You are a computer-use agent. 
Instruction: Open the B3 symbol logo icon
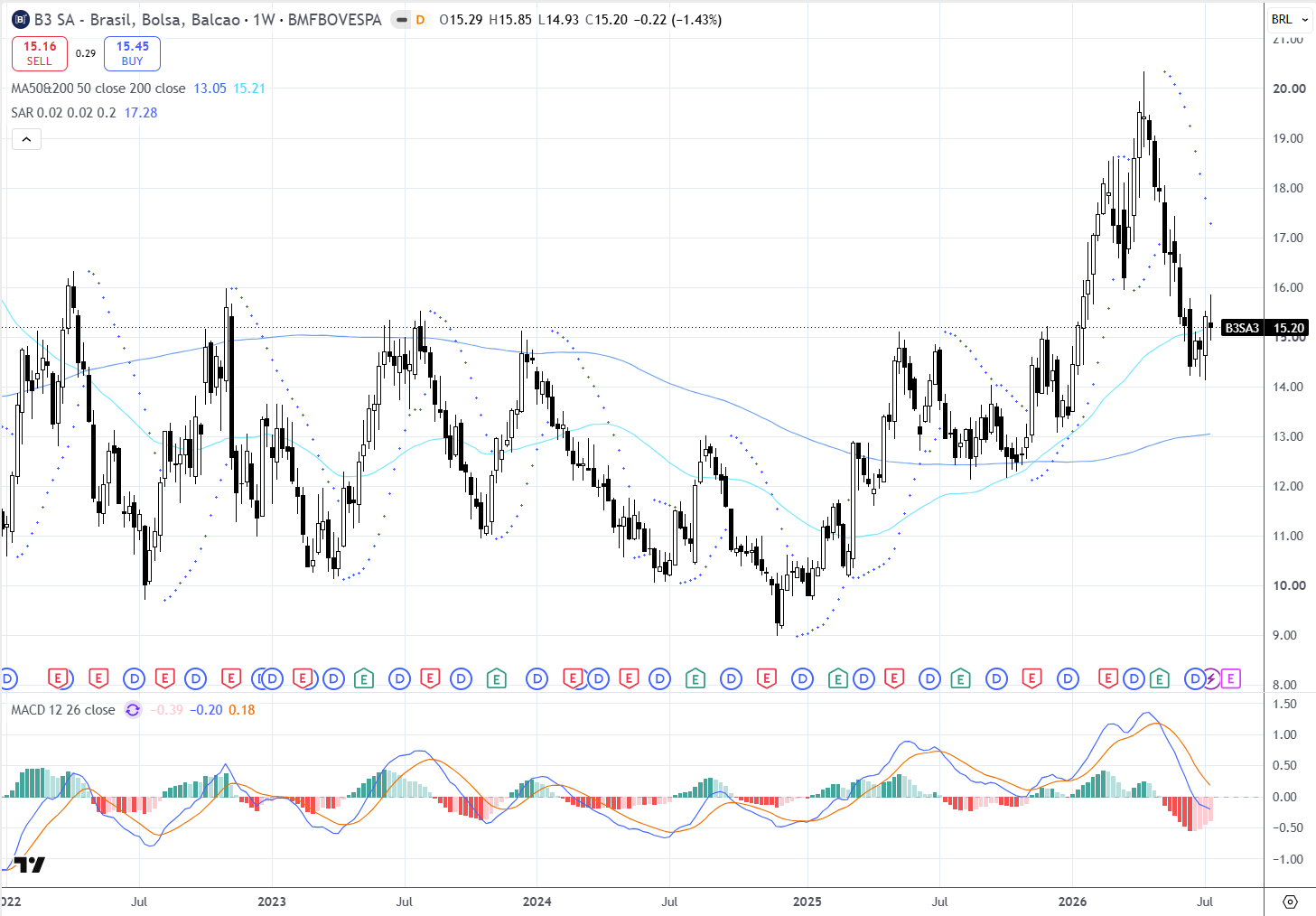(20, 19)
